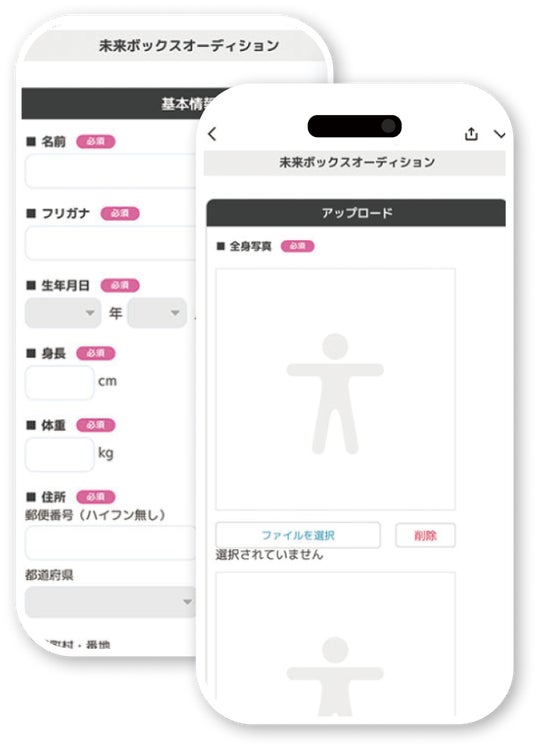The image size is (536, 747).
Task: Click the 必須 badge next to 名前
Action: [96, 141]
